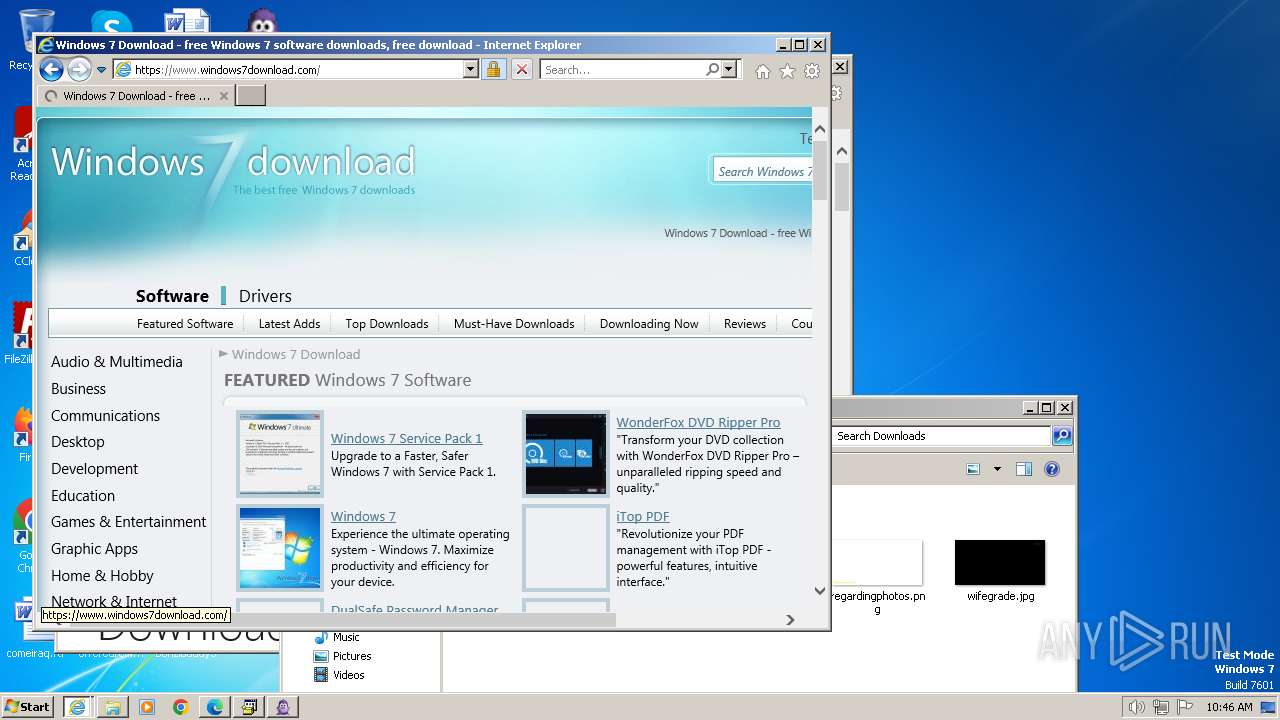The height and width of the screenshot is (720, 1280).
Task: Click the IE Search box
Action: 622,70
